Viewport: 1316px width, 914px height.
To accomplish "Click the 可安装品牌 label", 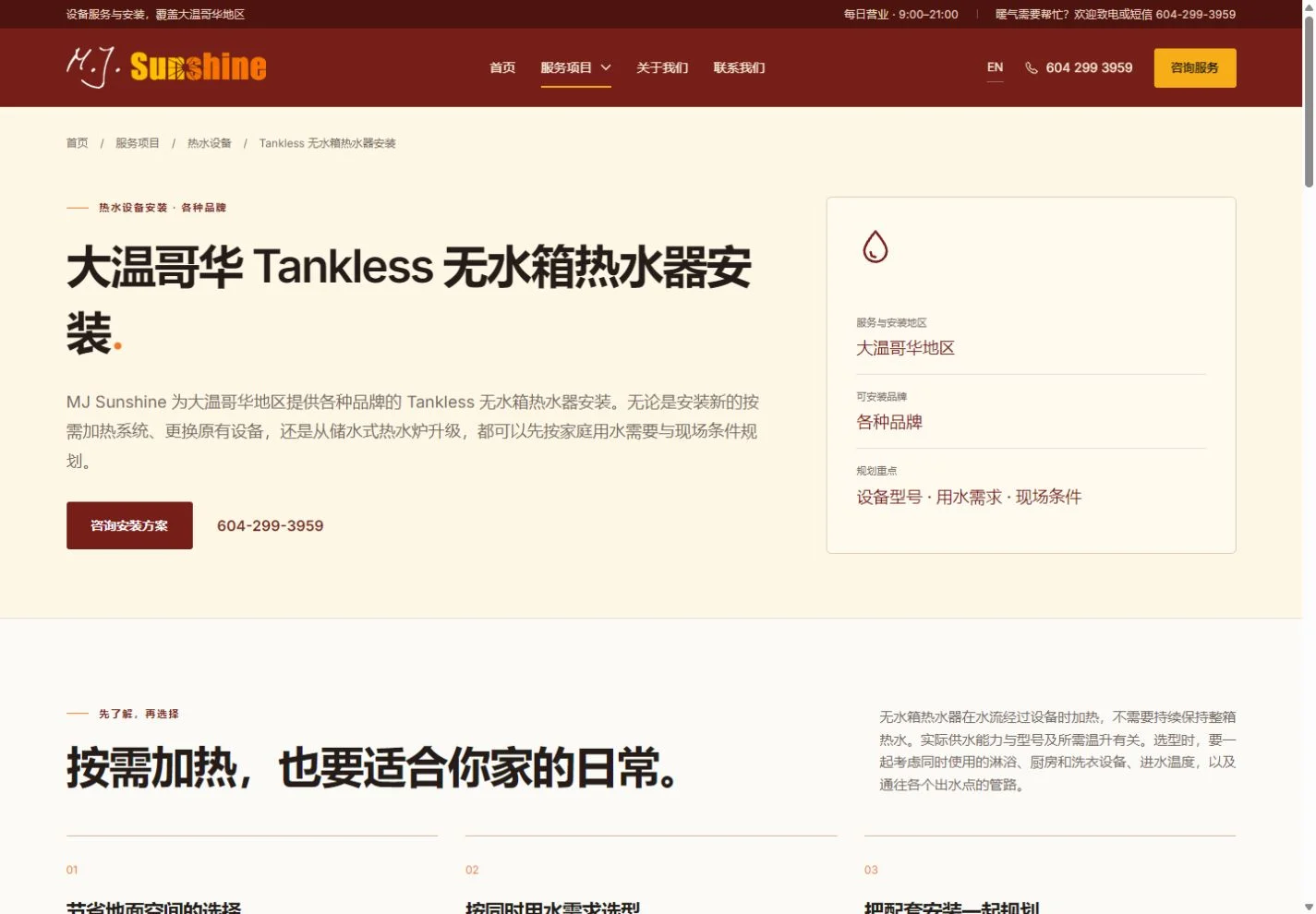I will click(881, 396).
